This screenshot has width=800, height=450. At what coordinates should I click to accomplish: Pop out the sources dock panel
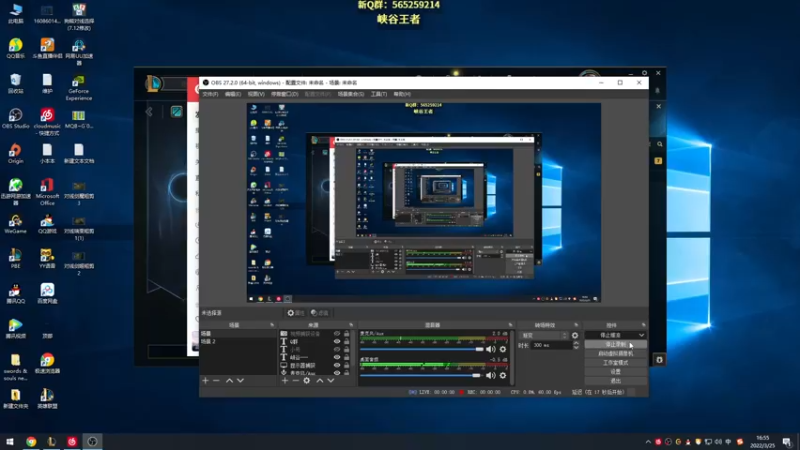[x=351, y=325]
